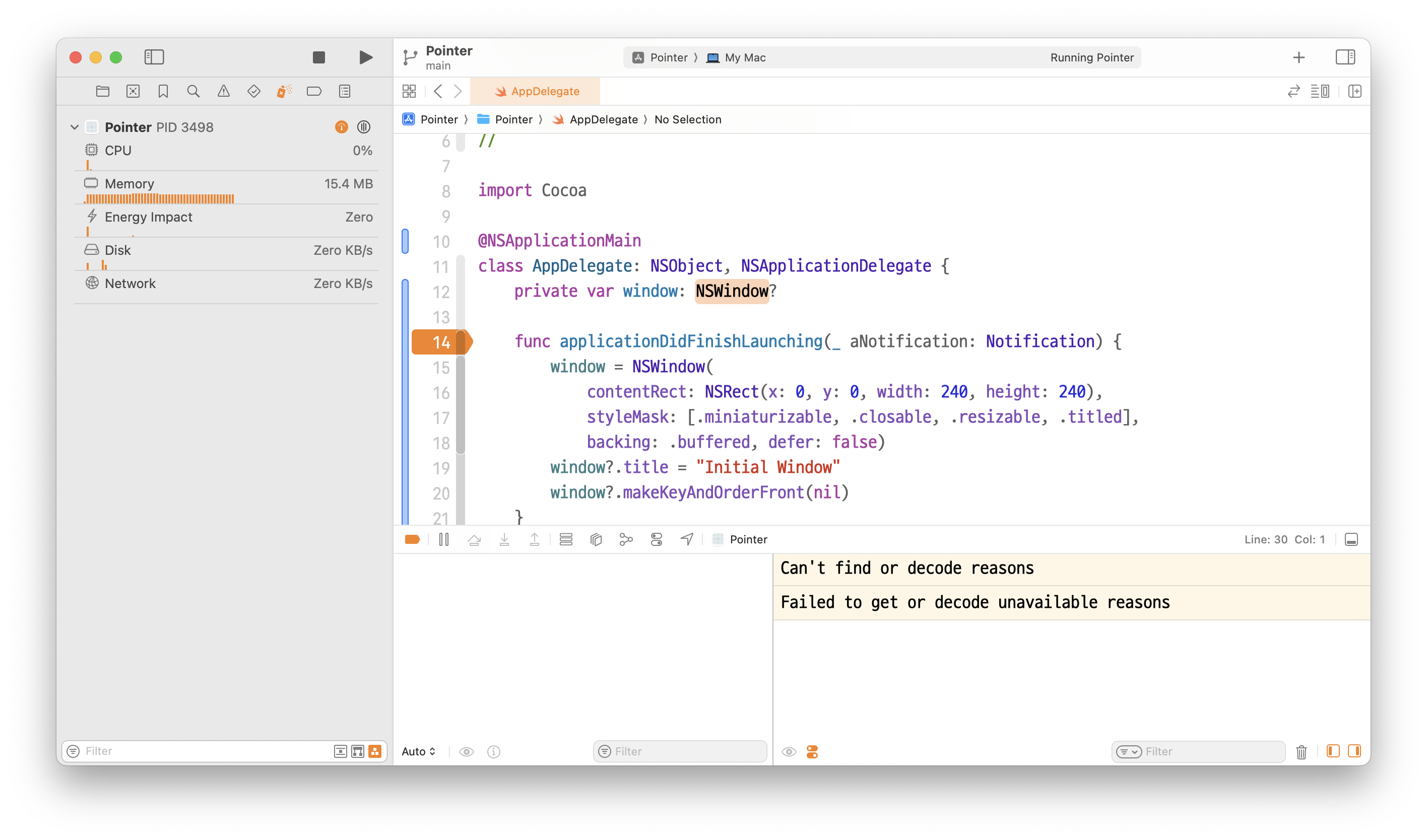Open the console filter options dropdown
This screenshot has height=840, width=1427.
coord(1129,752)
